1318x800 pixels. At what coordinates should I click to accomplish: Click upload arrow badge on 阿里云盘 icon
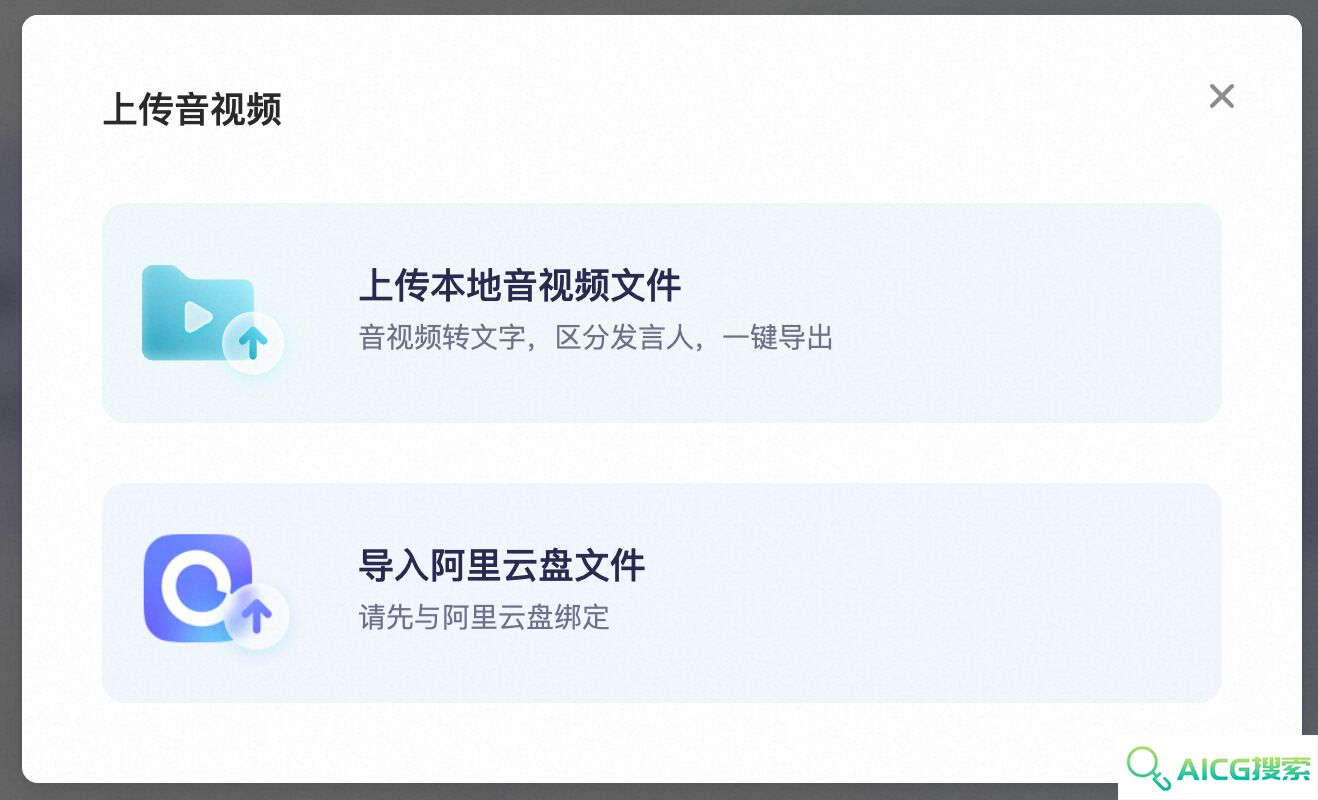(257, 615)
